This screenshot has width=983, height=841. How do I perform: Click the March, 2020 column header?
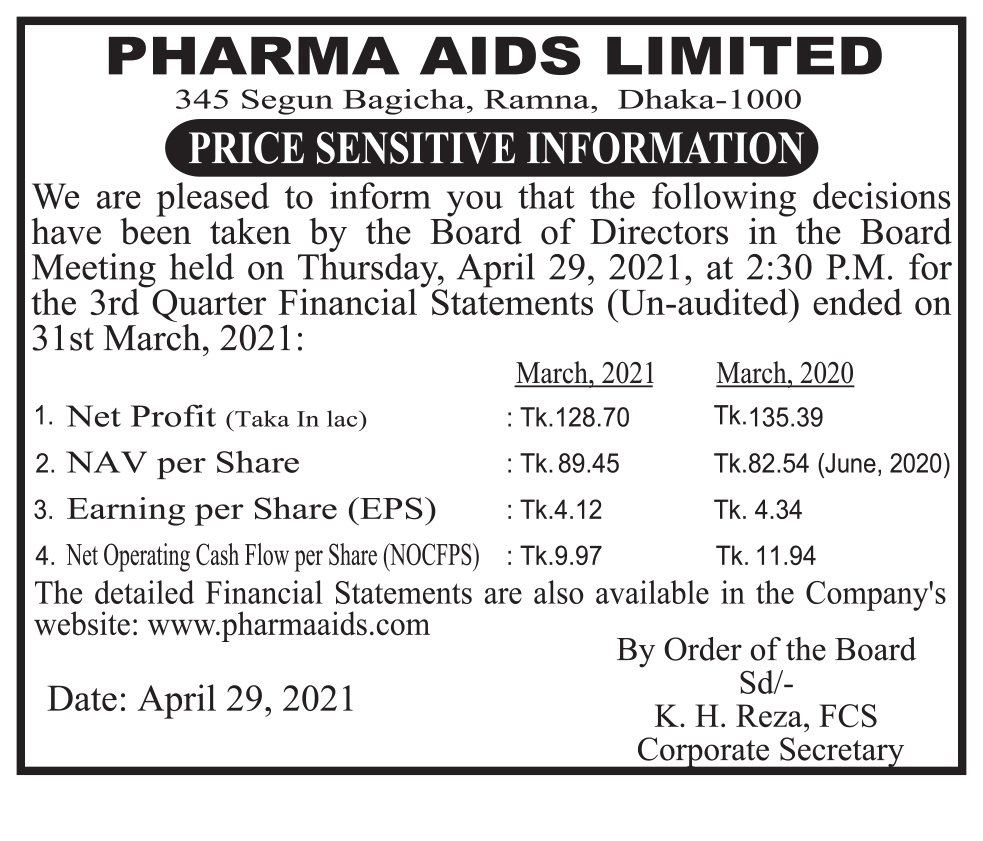785,375
